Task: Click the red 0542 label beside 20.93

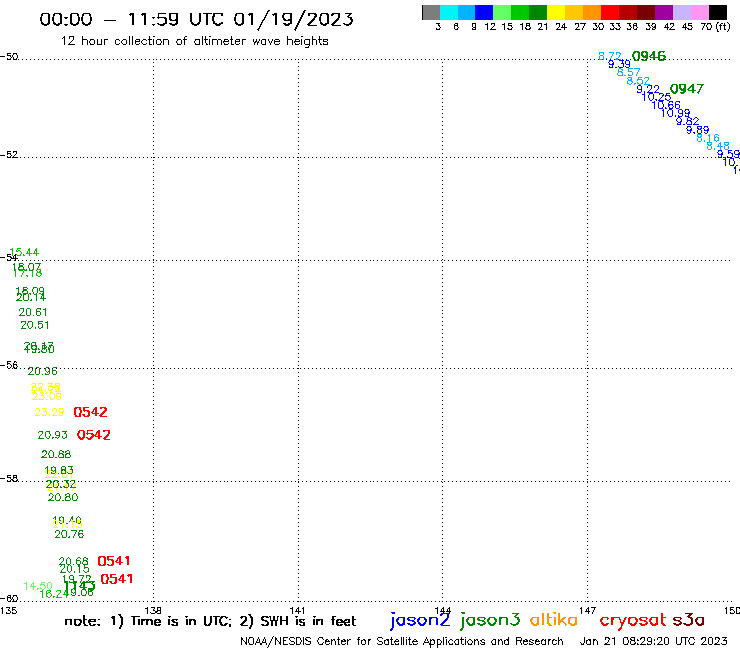Action: [x=93, y=435]
